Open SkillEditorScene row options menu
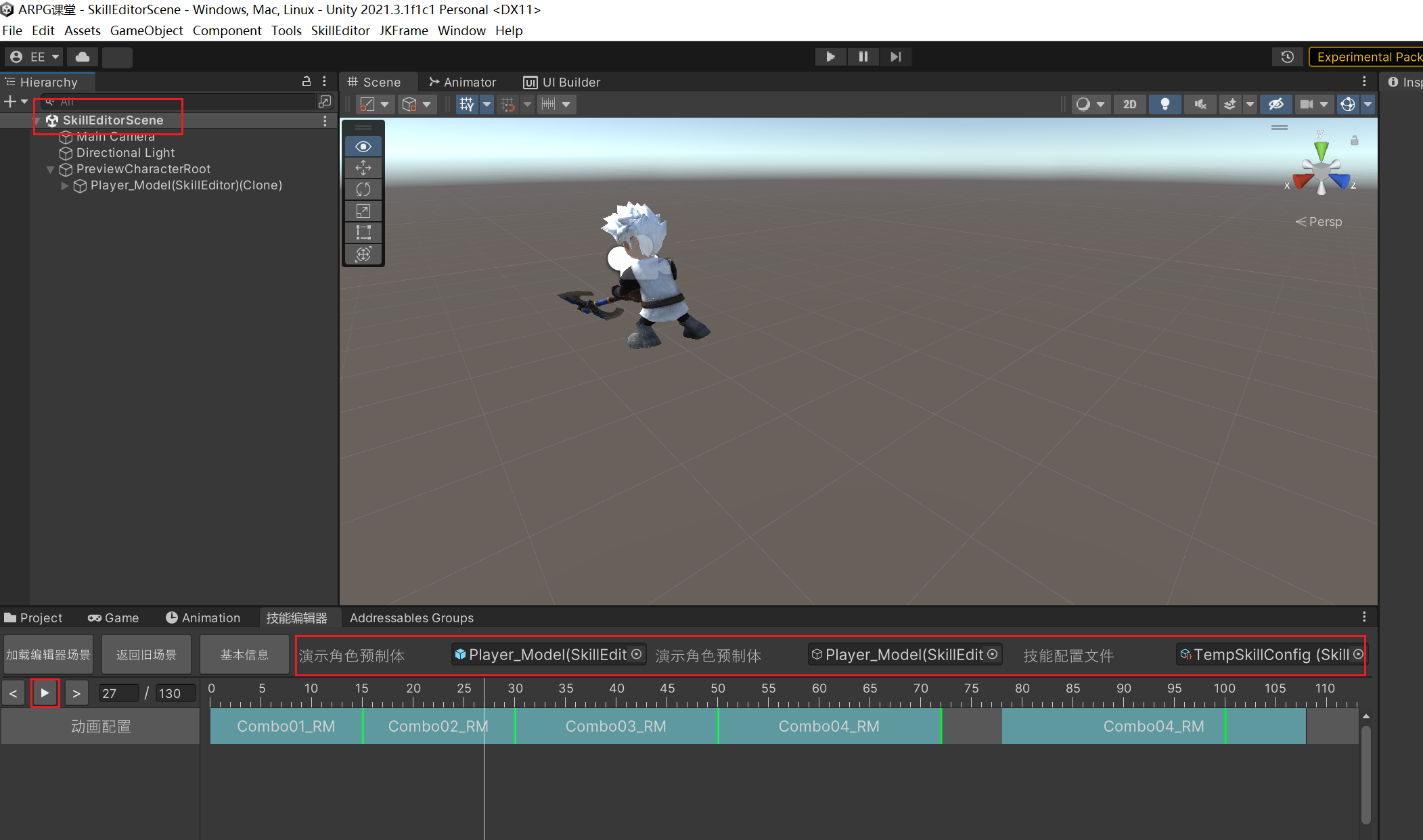The width and height of the screenshot is (1423, 840). pyautogui.click(x=325, y=120)
